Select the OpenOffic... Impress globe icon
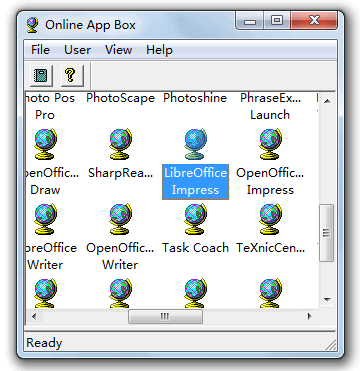Image resolution: width=360 pixels, height=371 pixels. (270, 144)
